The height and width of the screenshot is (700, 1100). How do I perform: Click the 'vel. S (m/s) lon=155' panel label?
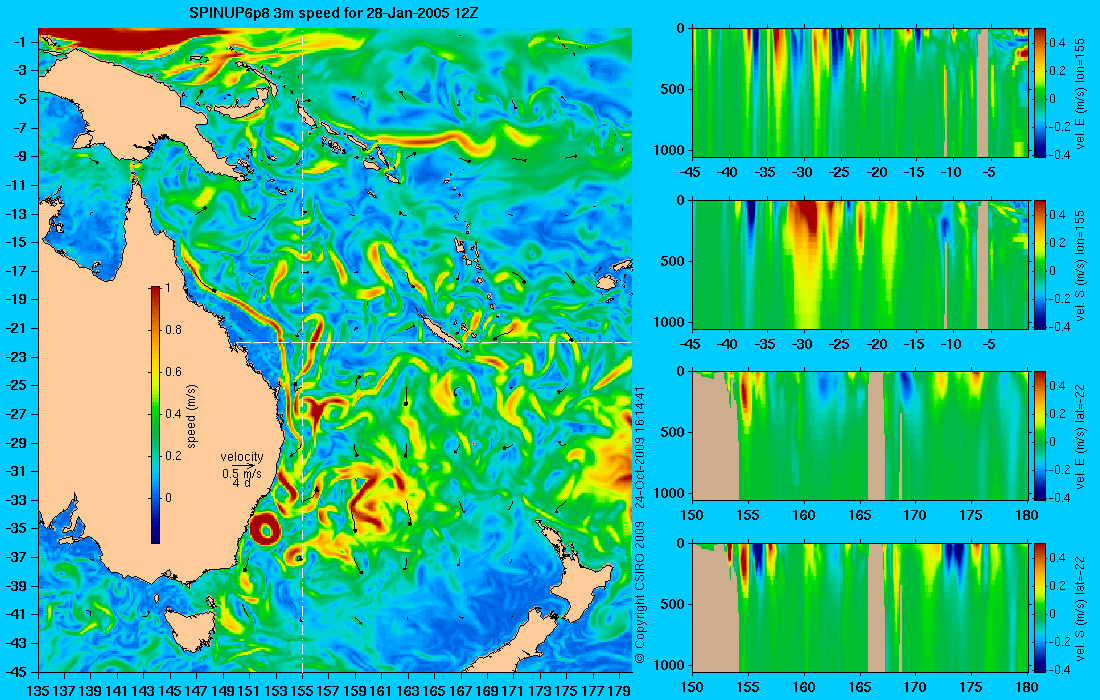tap(1080, 264)
